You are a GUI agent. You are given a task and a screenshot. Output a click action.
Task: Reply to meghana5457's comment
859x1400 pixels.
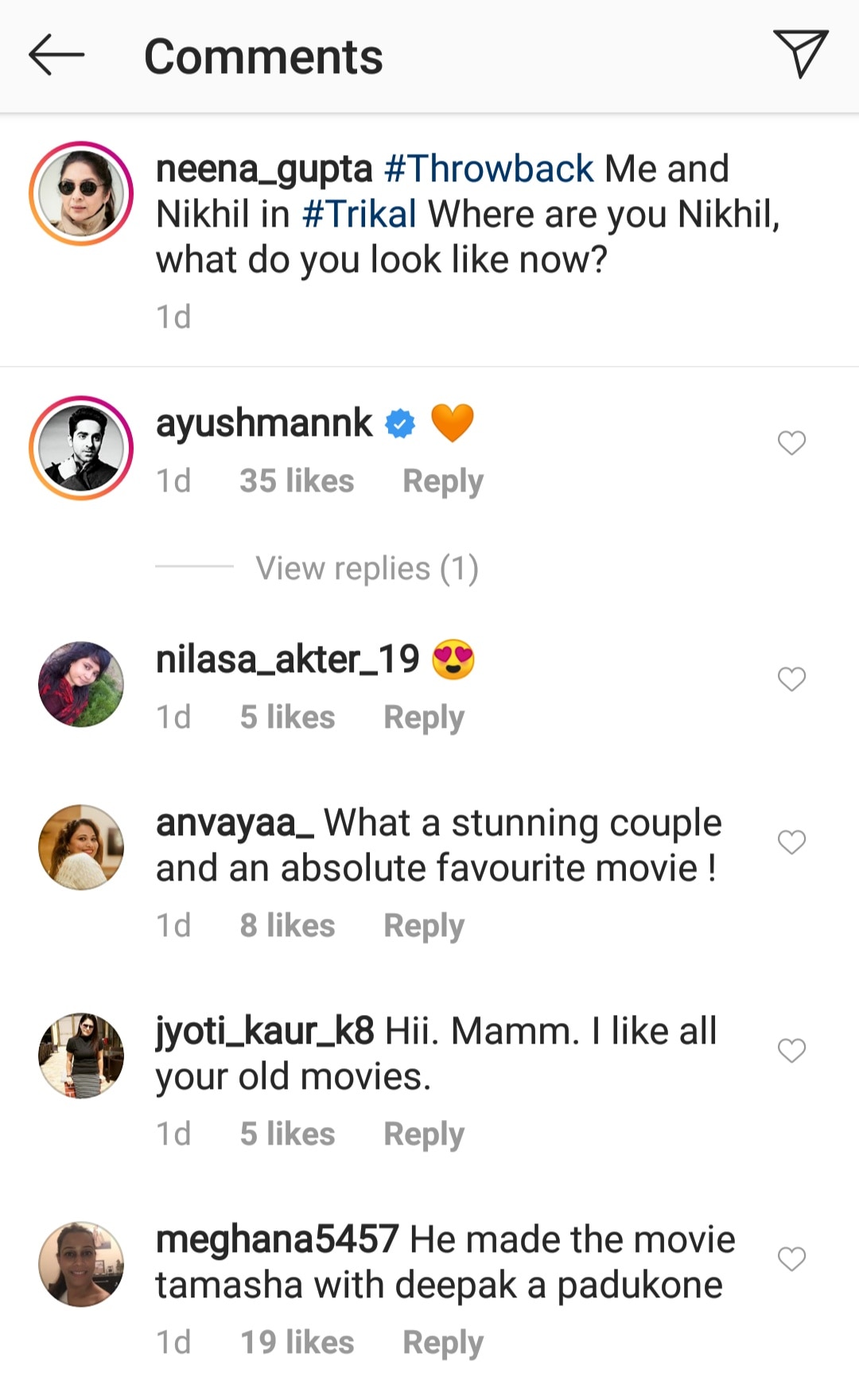coord(443,1342)
